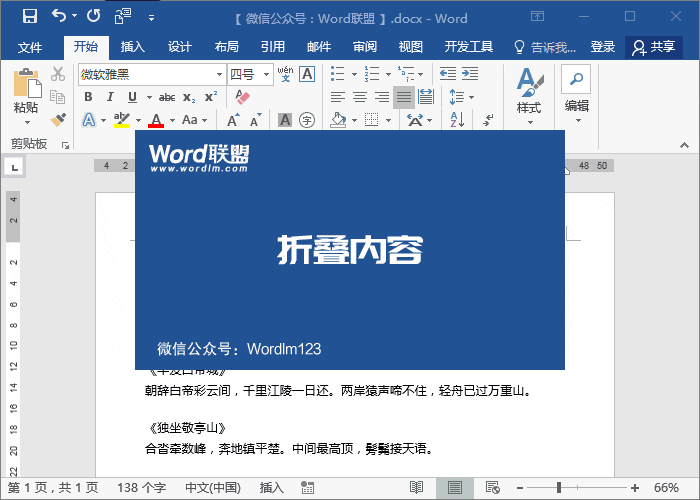Screen dimensions: 700x500
Task: Switch to the 引用 ribbon tab
Action: (x=273, y=46)
